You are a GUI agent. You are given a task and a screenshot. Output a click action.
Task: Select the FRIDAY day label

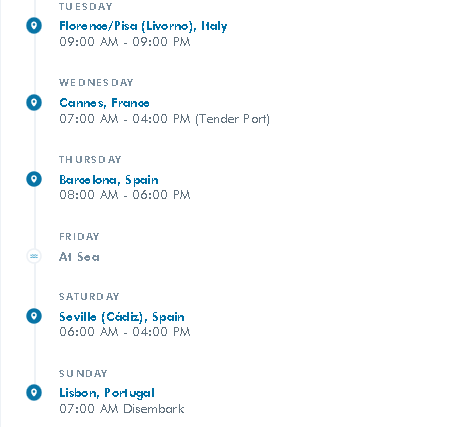tap(79, 237)
